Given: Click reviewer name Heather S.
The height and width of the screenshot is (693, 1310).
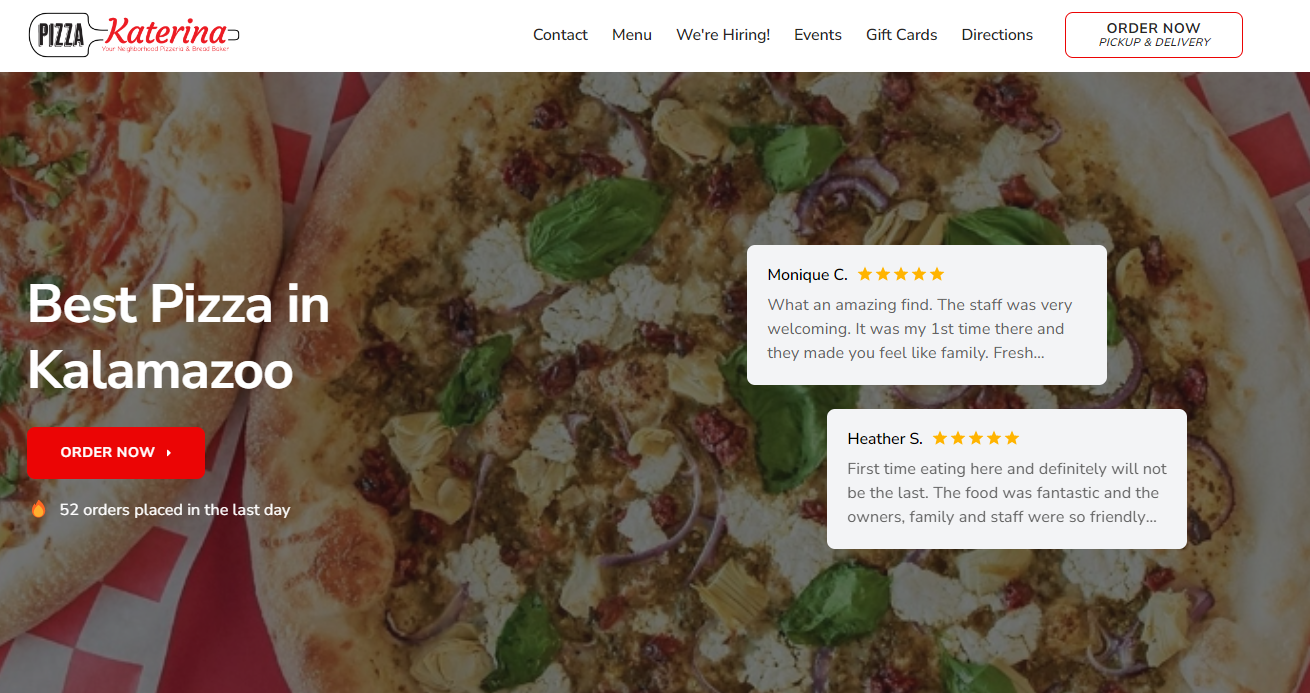Looking at the screenshot, I should 885,438.
